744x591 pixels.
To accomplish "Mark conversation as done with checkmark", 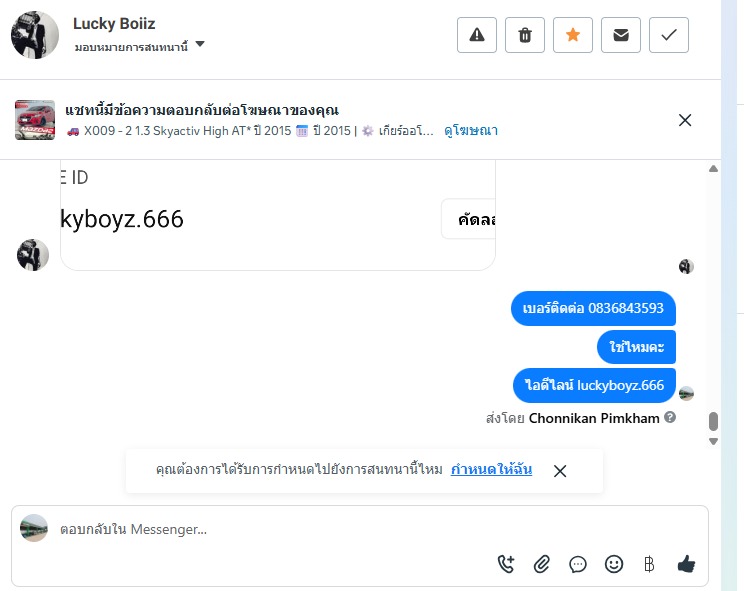I will [669, 35].
